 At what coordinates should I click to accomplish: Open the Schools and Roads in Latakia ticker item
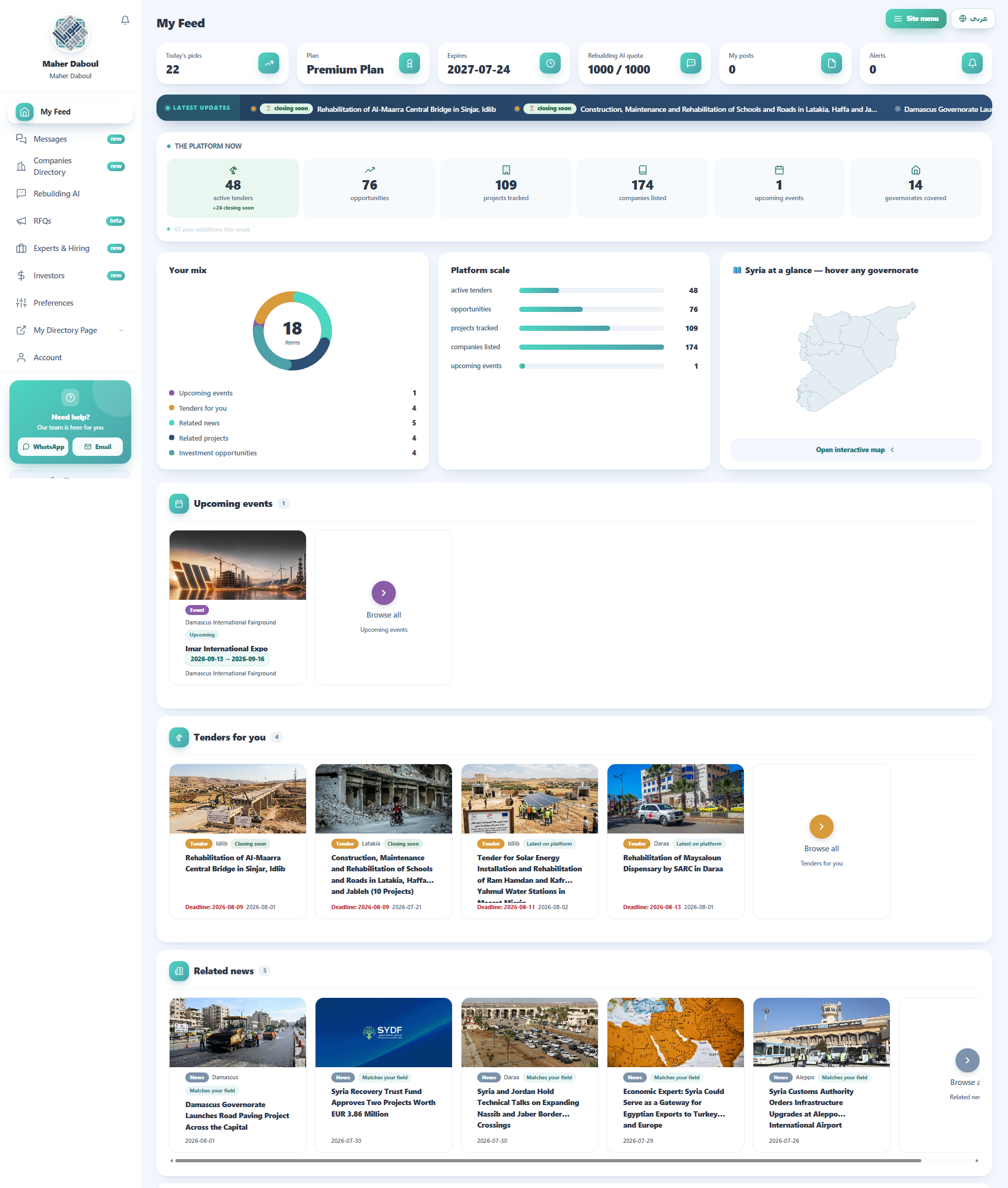pos(729,109)
